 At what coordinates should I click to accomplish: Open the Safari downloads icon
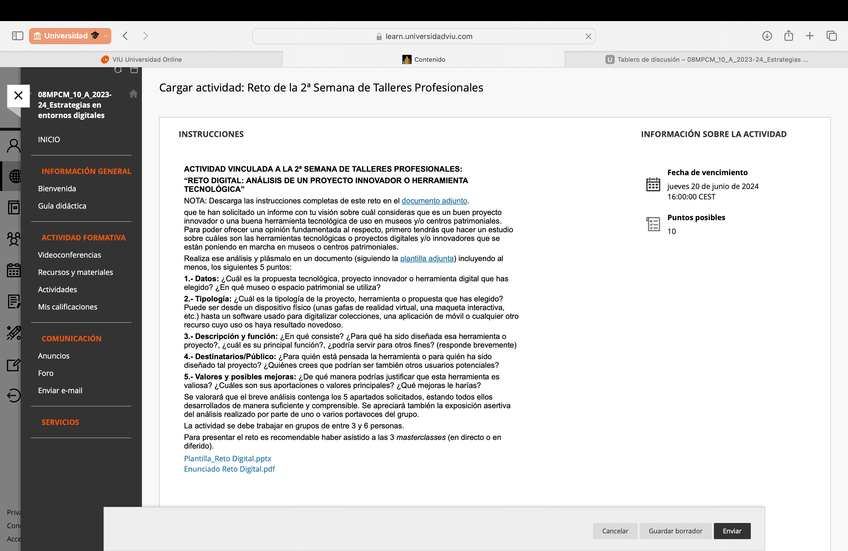coord(767,36)
